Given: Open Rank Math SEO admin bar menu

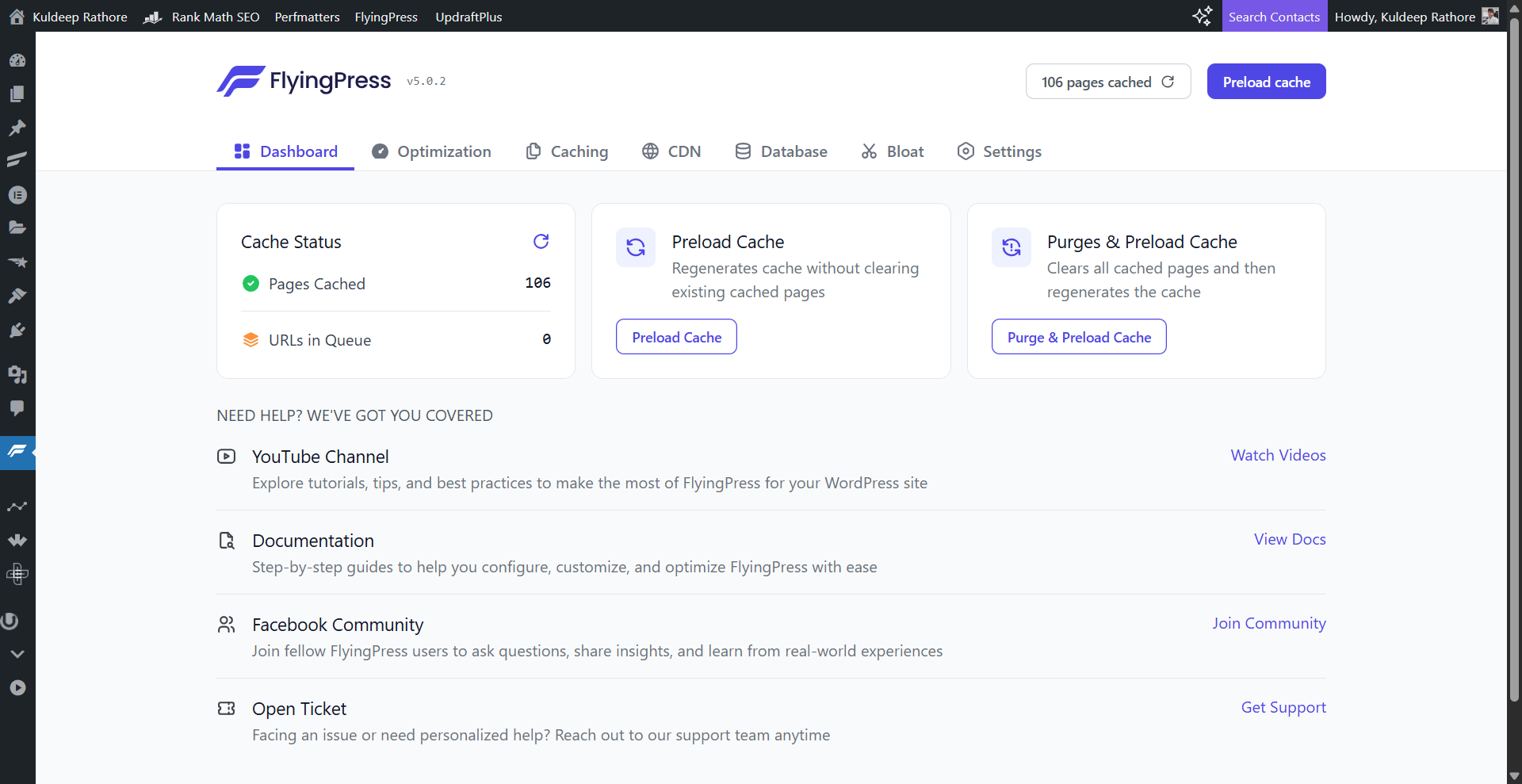Looking at the screenshot, I should click(x=201, y=17).
